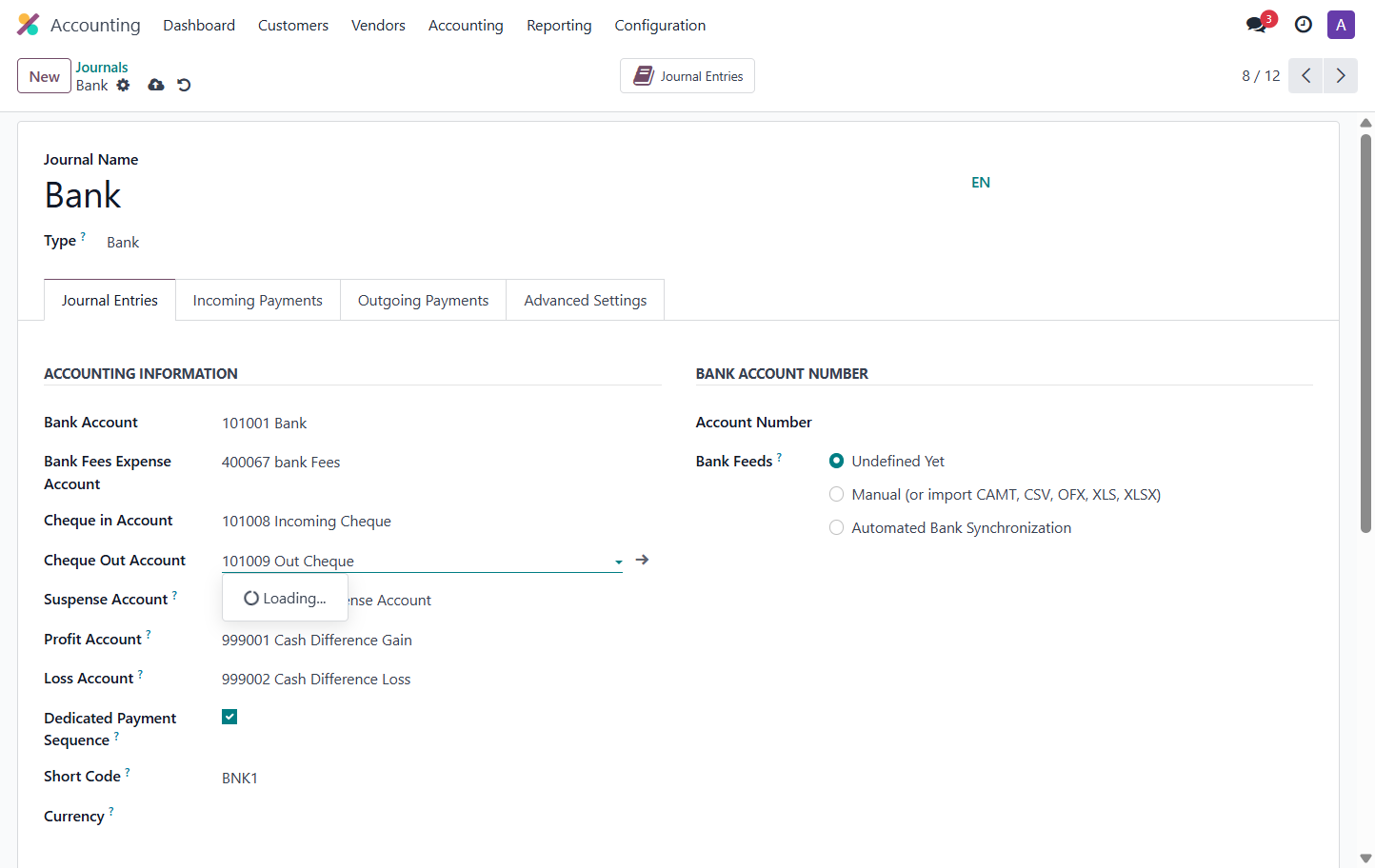This screenshot has height=868, width=1375.
Task: Open the Accounting app logo icon
Action: pyautogui.click(x=29, y=25)
